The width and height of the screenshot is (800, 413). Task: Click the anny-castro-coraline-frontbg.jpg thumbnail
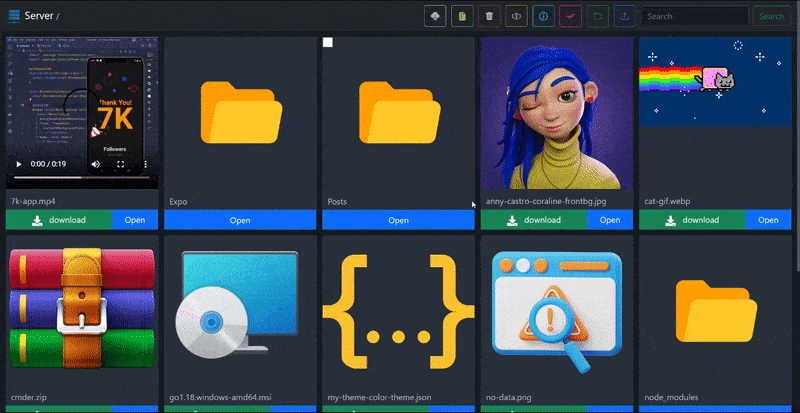tap(557, 113)
